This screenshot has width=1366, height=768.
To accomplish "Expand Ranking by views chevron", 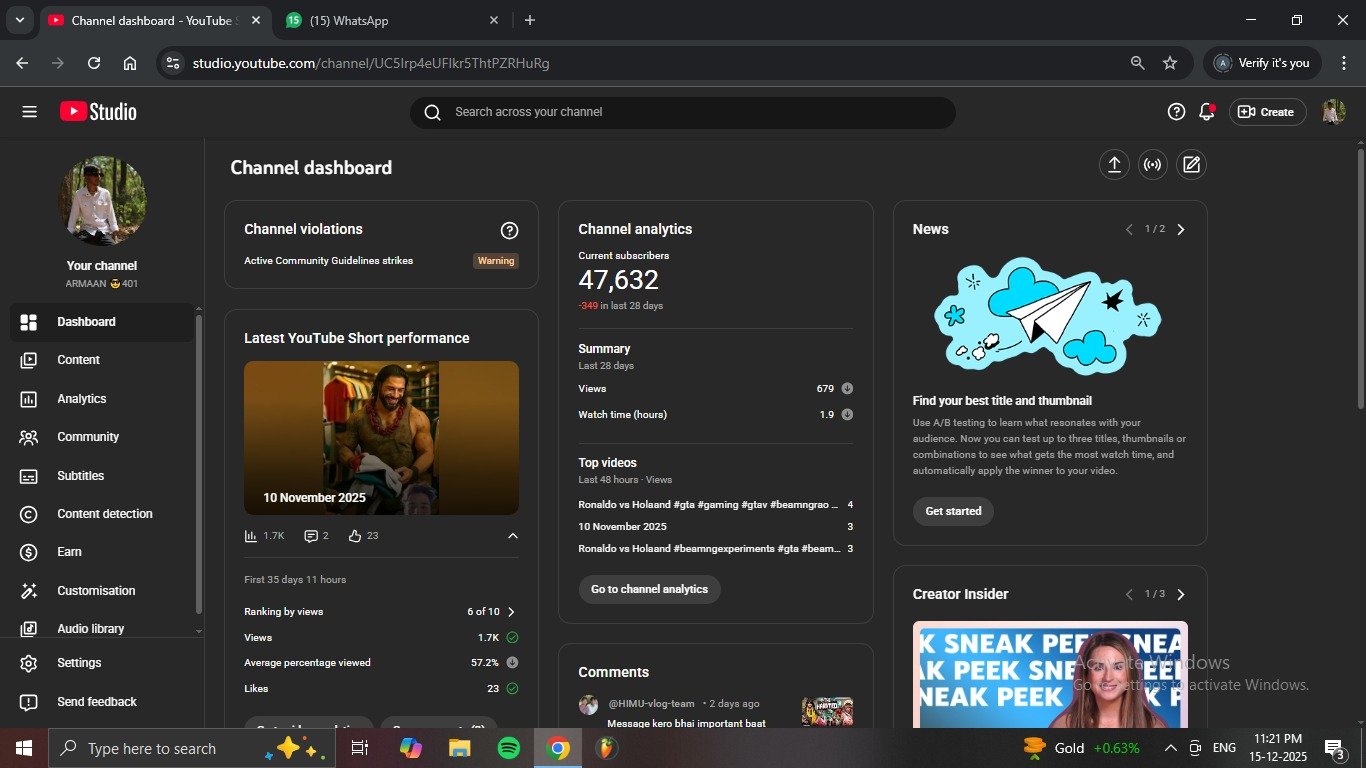I will 511,612.
